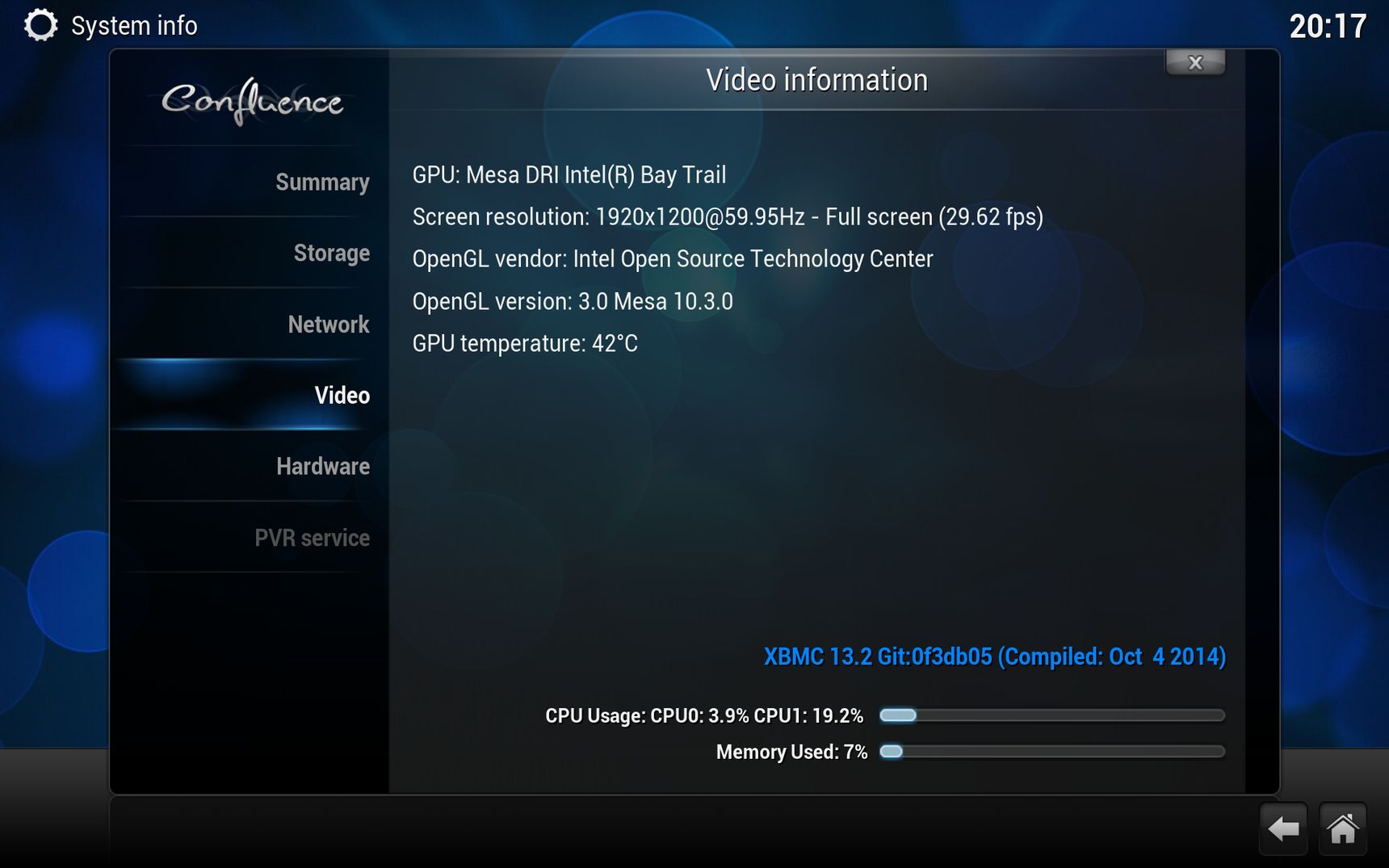Click the Memory Used: 7% label
Viewport: 1389px width, 868px height.
click(x=791, y=752)
